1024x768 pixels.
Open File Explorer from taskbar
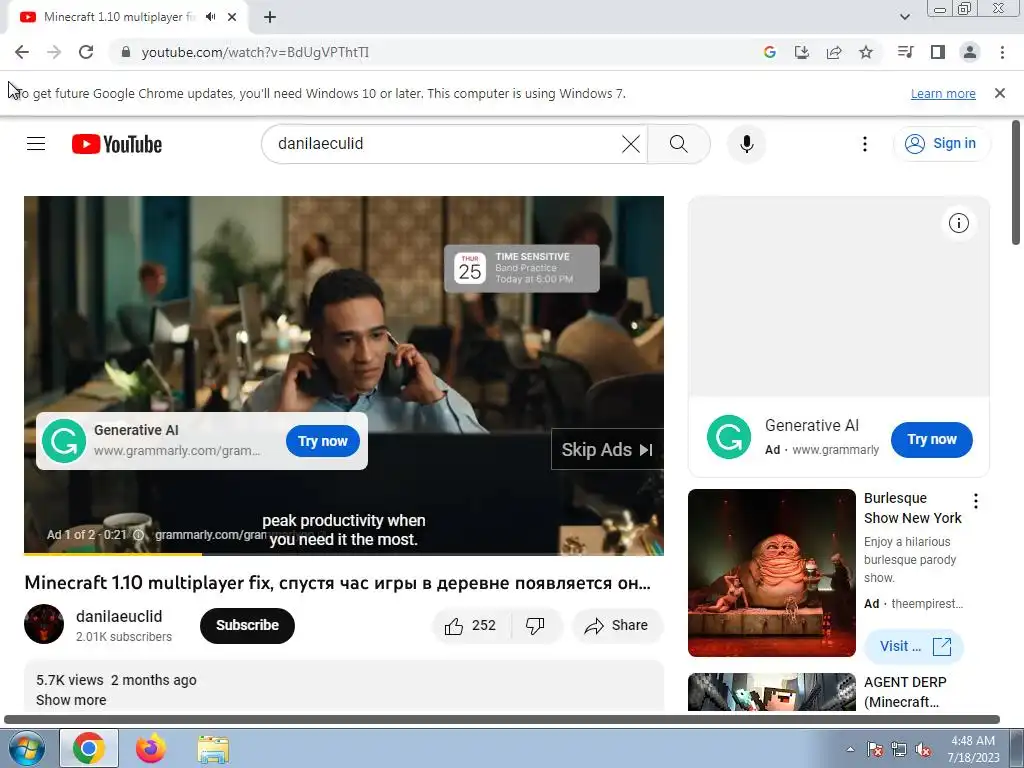(x=214, y=749)
